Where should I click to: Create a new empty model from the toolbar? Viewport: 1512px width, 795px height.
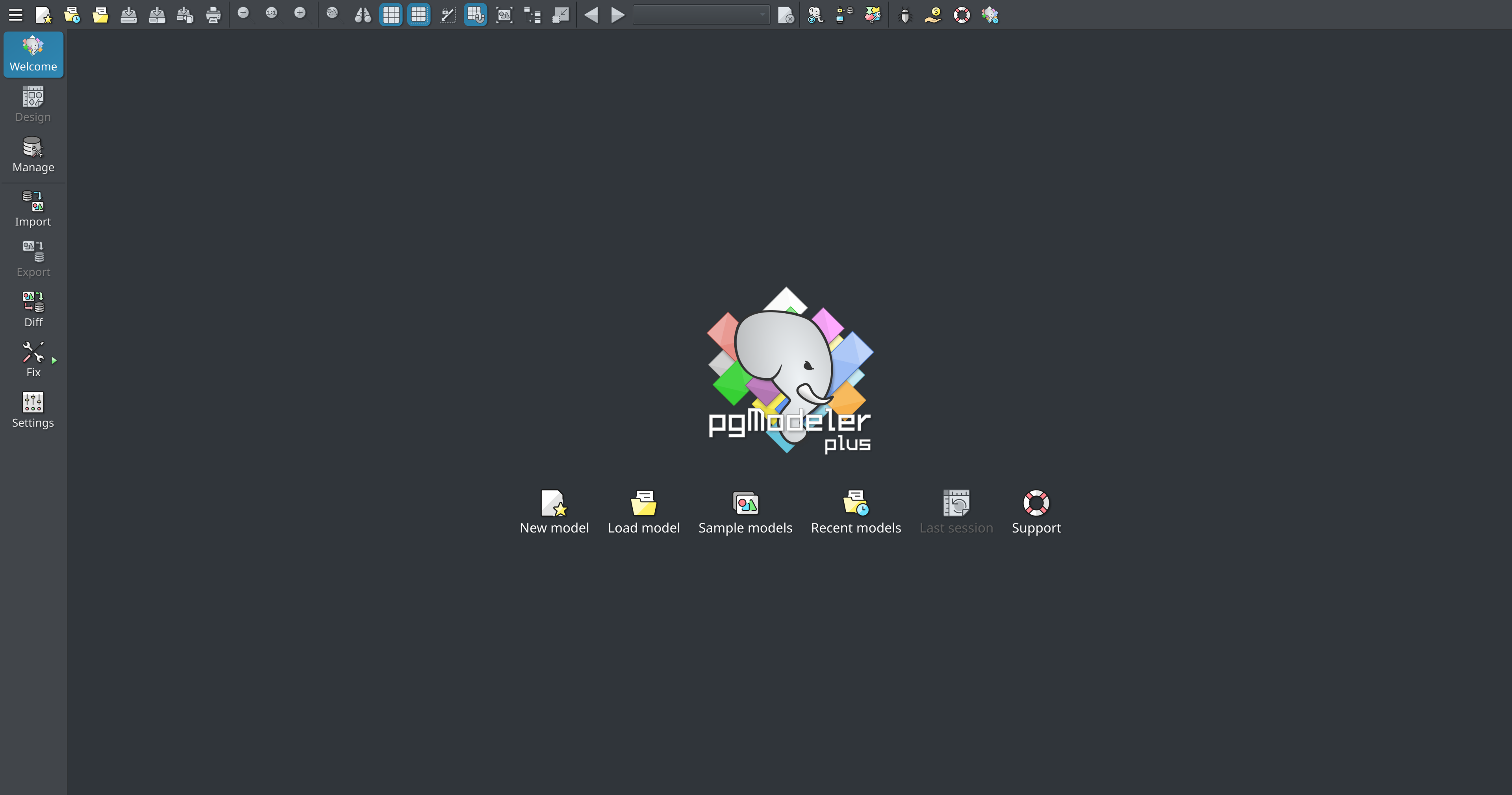tap(44, 15)
